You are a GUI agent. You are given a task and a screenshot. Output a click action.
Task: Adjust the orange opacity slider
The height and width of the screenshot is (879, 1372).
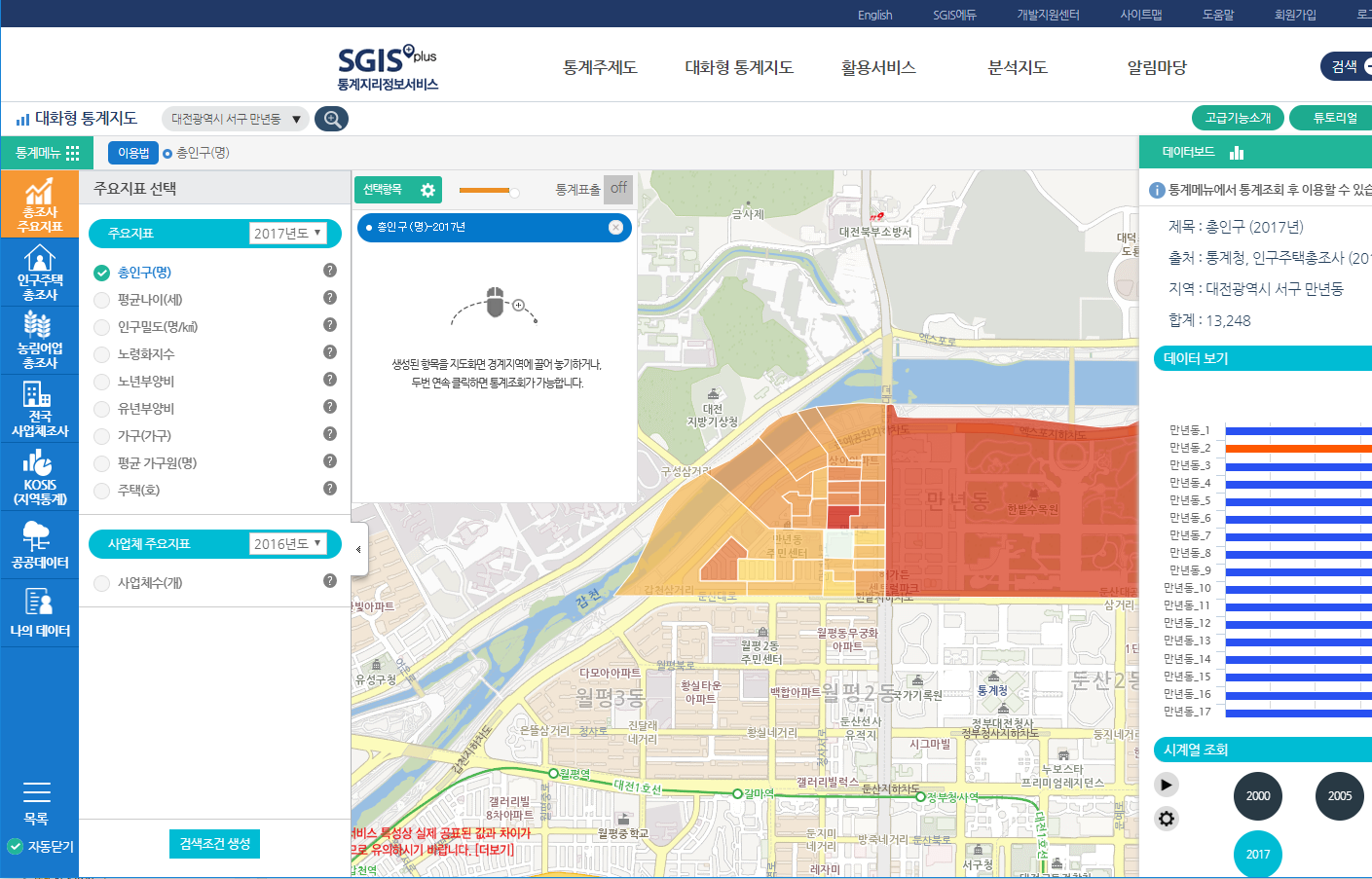pos(513,191)
